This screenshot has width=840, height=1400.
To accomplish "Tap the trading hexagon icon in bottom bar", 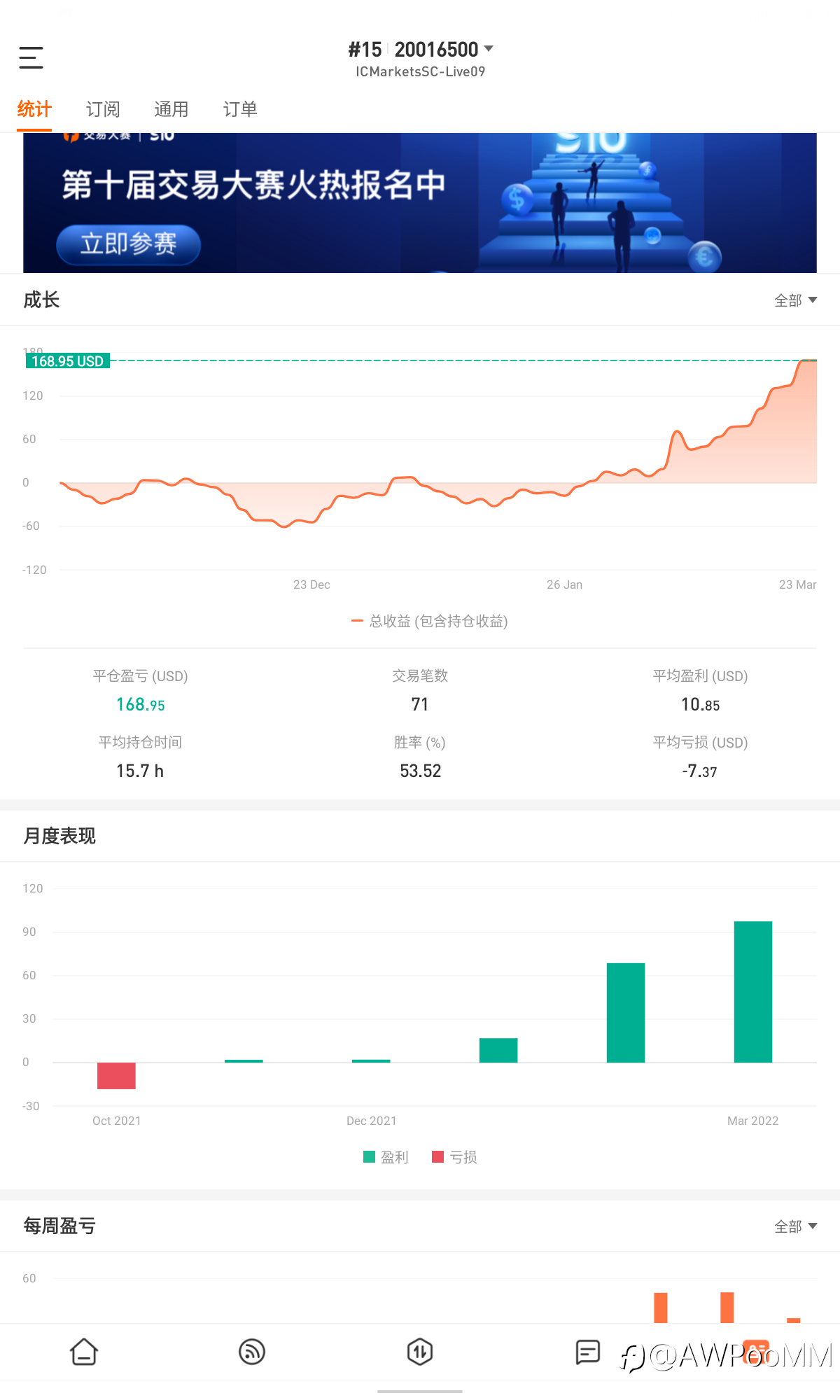I will click(x=420, y=1352).
